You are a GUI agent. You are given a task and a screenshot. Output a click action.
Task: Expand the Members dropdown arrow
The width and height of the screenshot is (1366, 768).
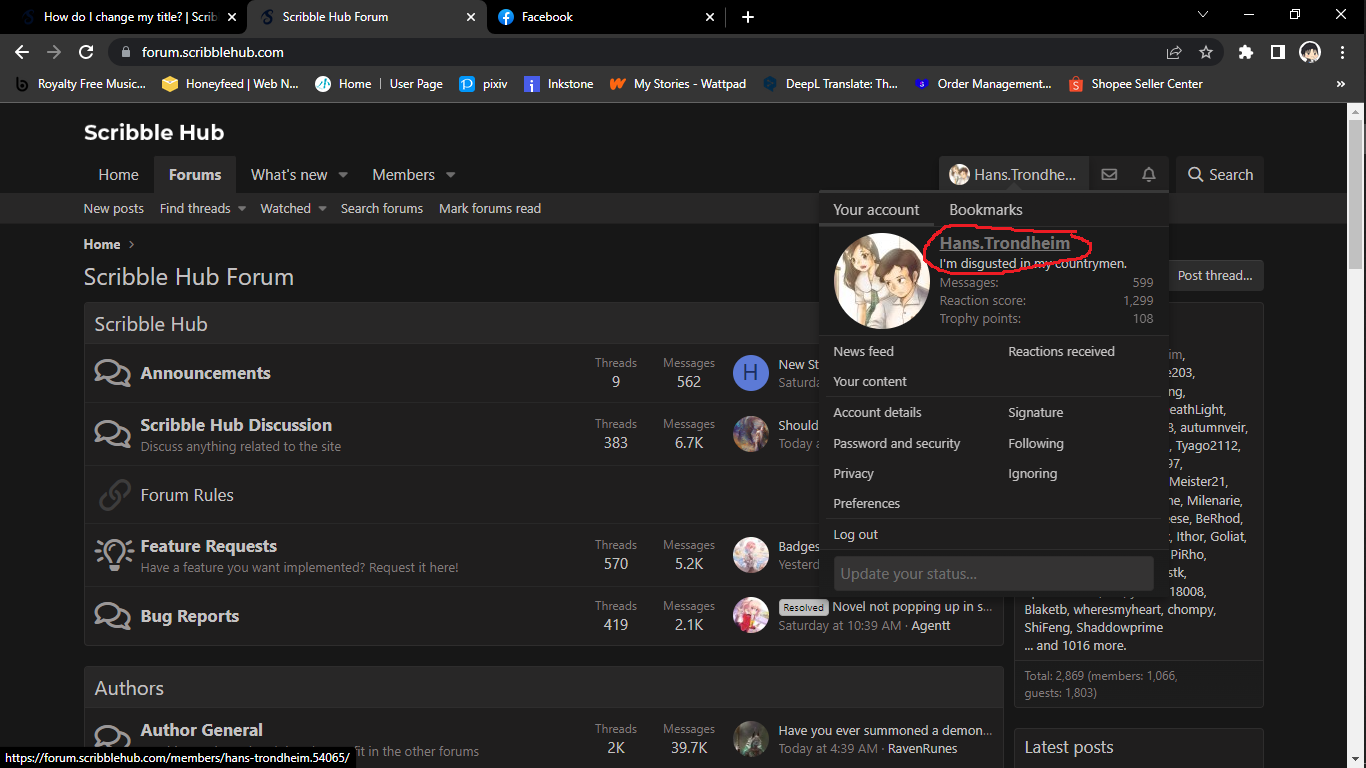pos(451,175)
